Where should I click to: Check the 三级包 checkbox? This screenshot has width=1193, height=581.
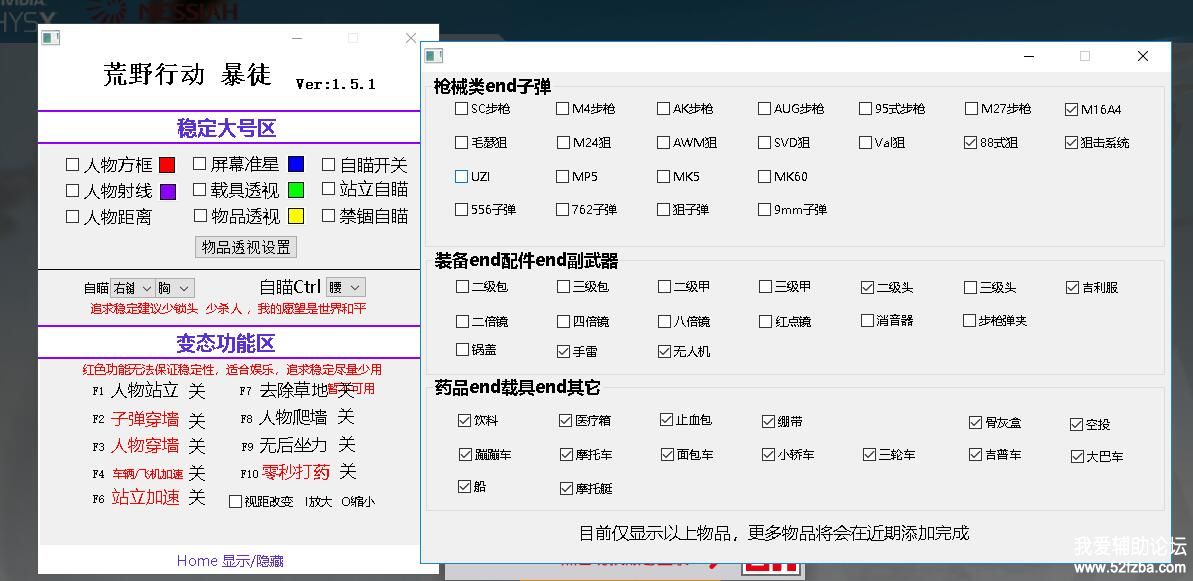[563, 287]
